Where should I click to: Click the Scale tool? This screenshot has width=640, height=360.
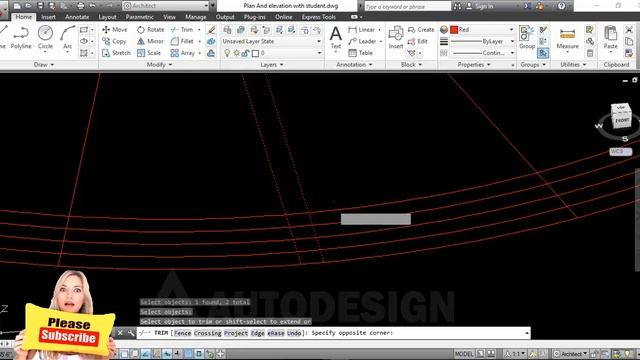pyautogui.click(x=149, y=53)
